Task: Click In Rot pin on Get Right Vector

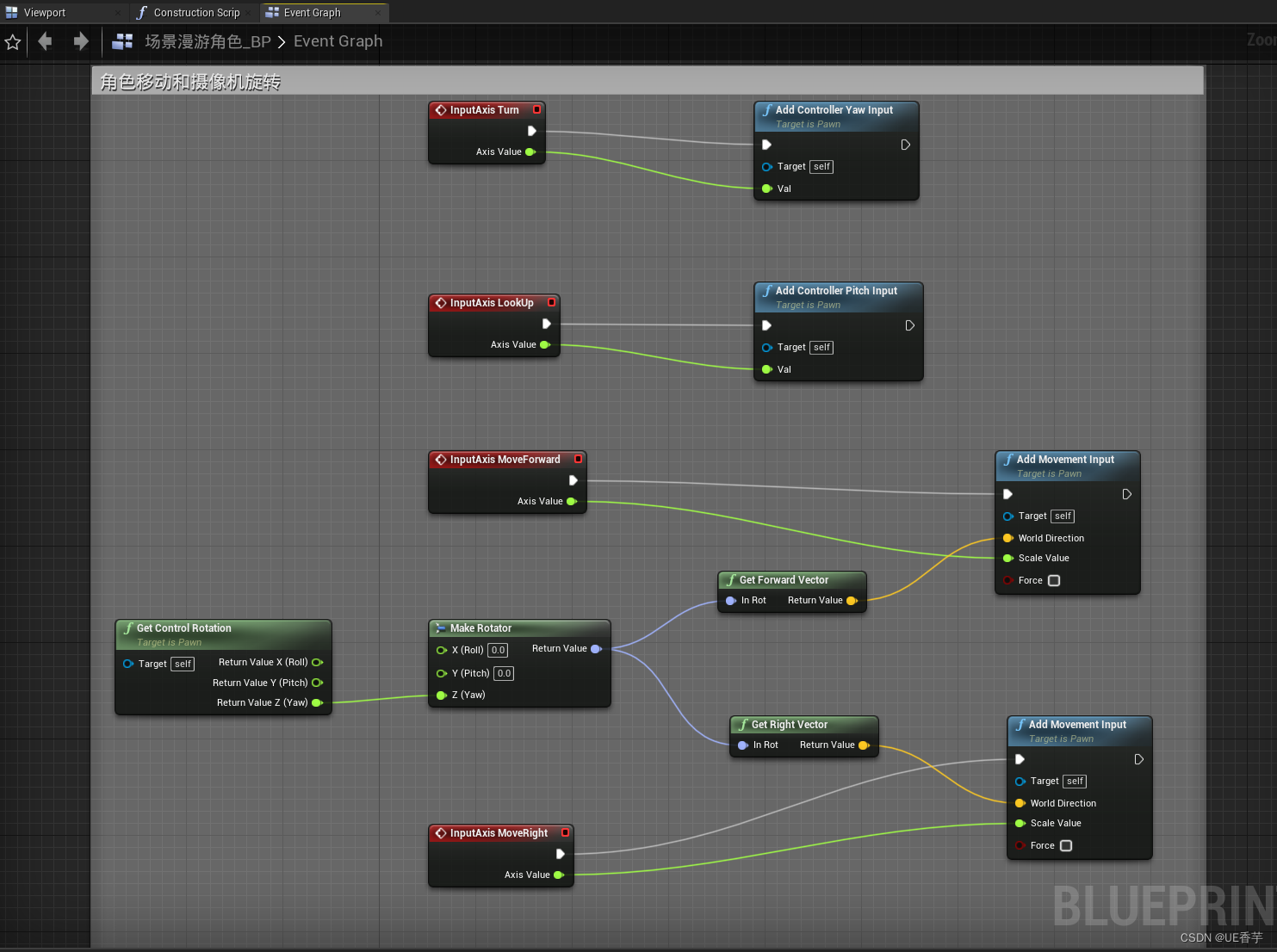Action: tap(743, 745)
